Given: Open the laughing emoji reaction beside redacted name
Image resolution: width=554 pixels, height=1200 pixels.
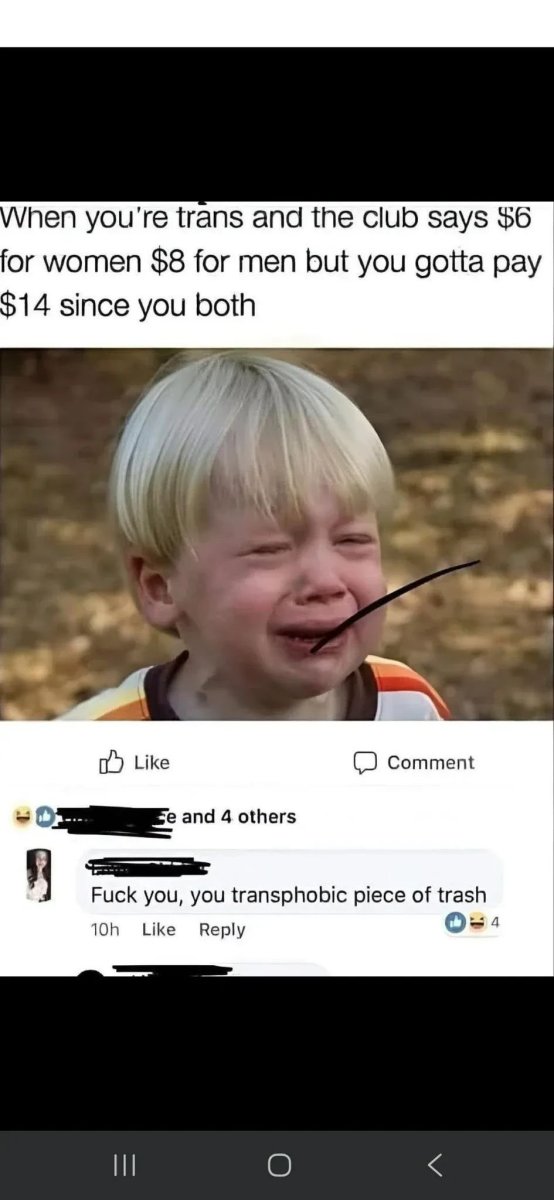Looking at the screenshot, I should pos(21,817).
